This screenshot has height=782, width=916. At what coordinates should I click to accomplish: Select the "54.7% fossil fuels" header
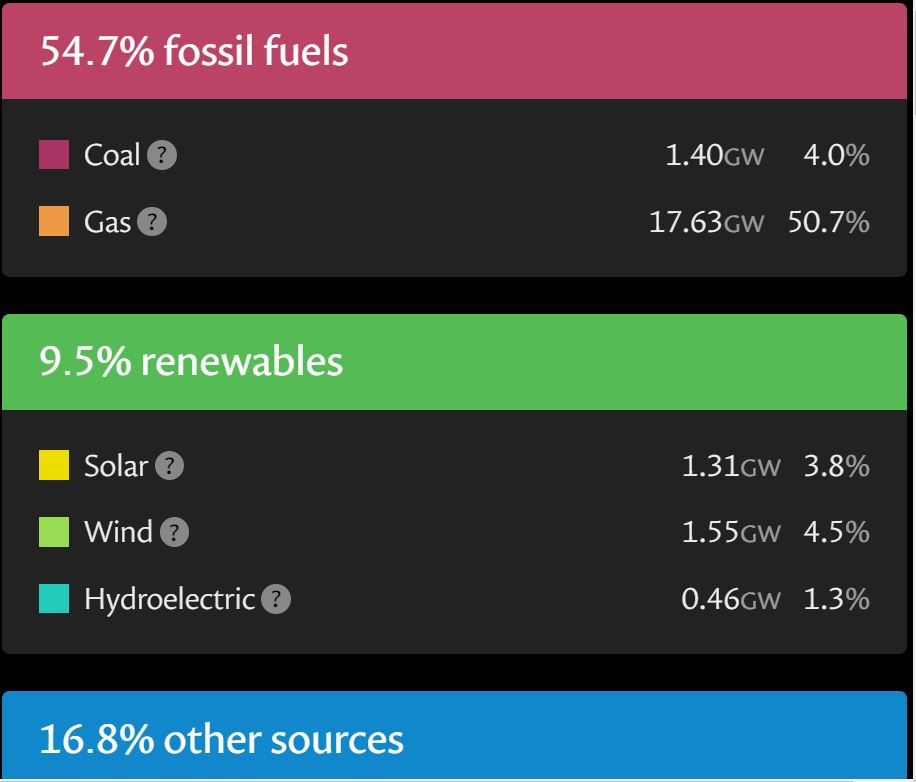coord(194,51)
